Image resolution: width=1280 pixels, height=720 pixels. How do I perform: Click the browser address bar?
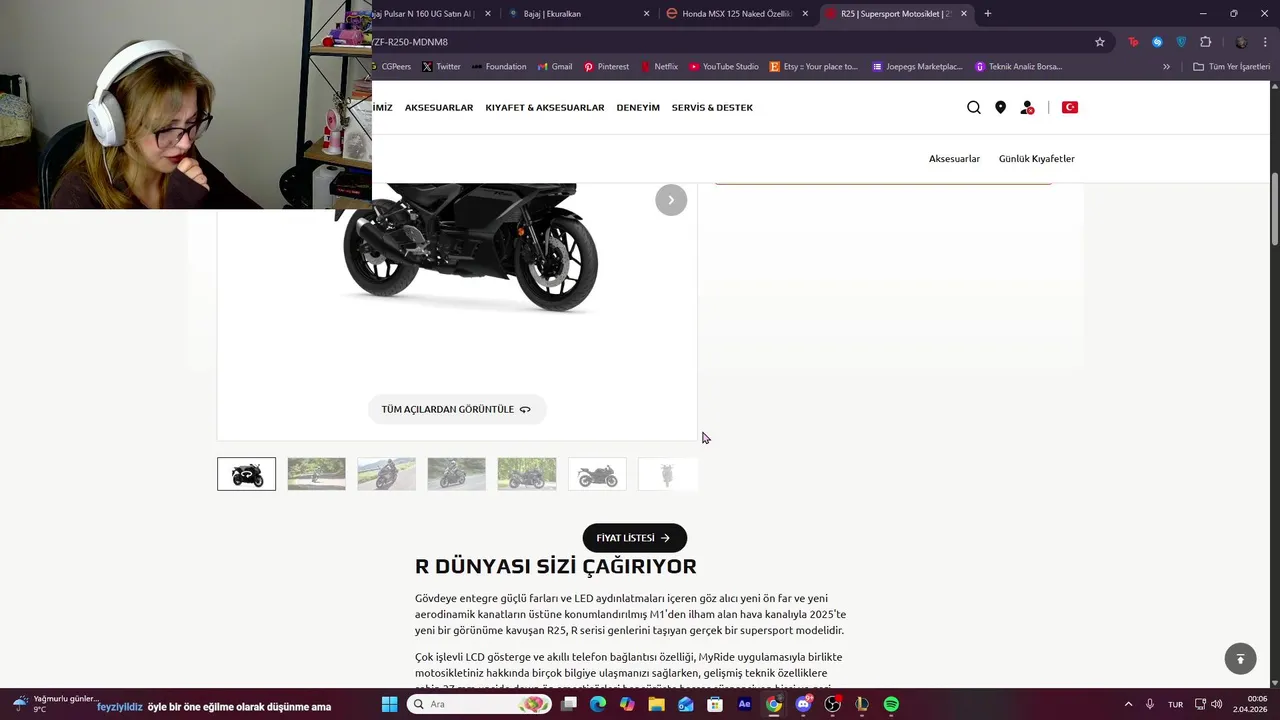[730, 42]
